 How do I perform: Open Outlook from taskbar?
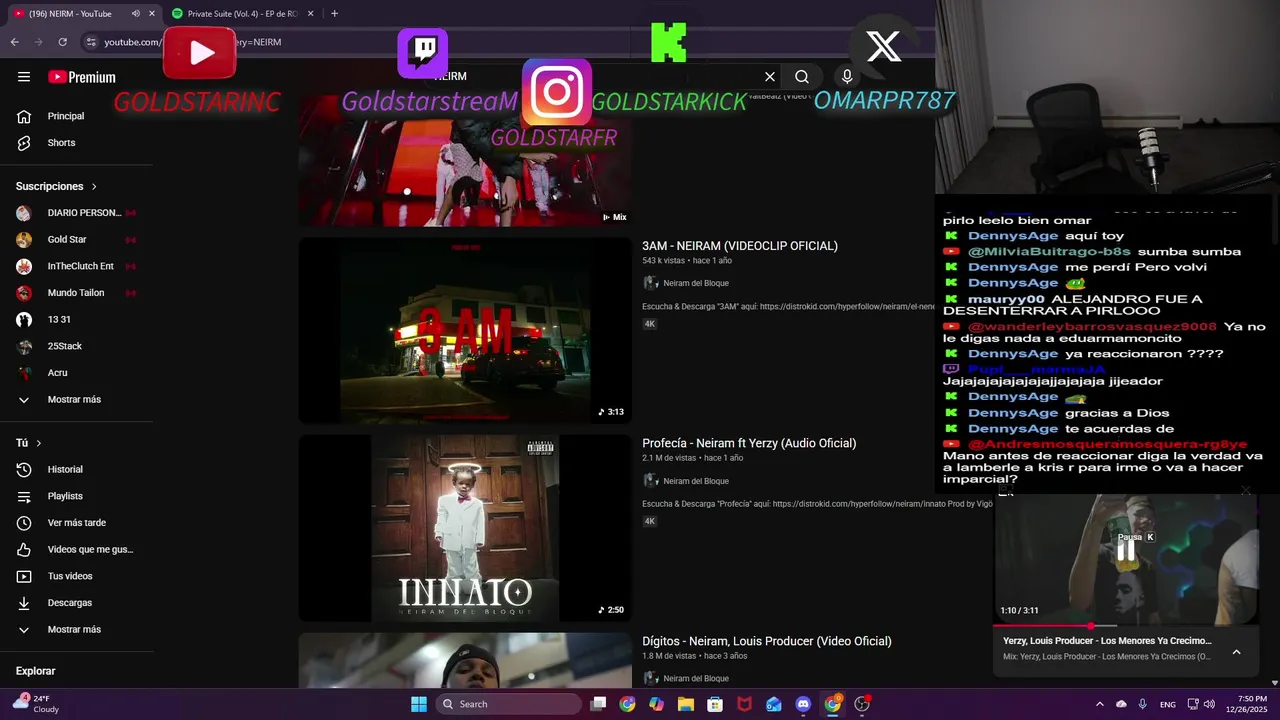773,704
